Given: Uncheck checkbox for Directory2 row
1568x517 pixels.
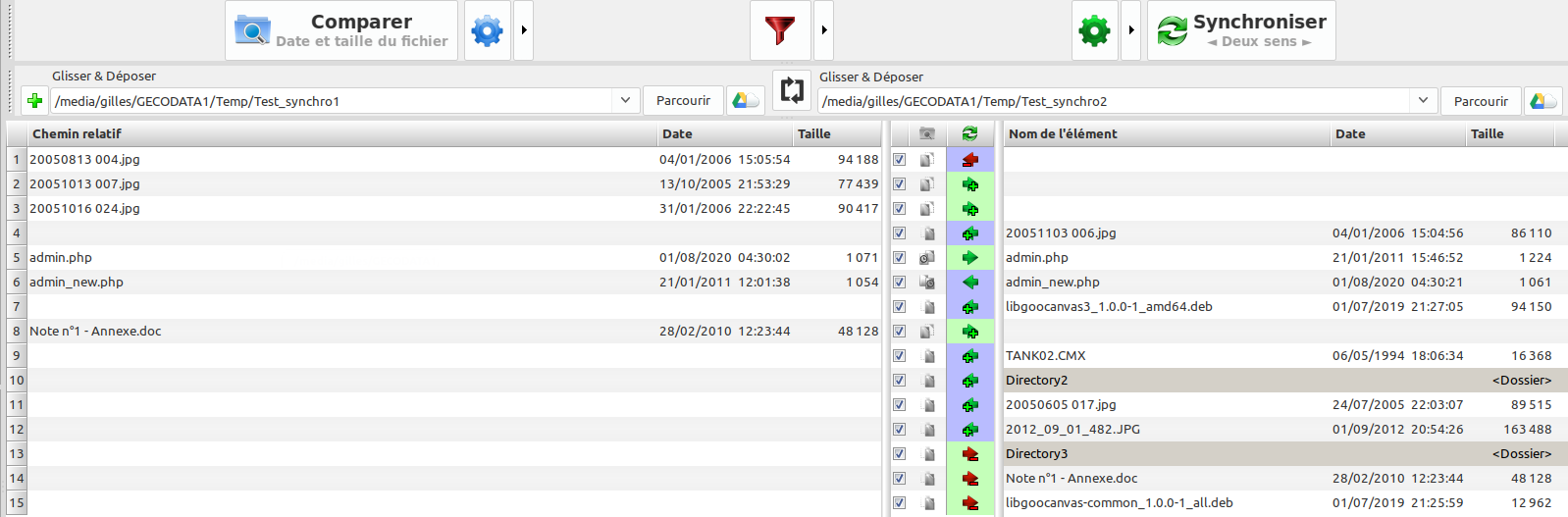Looking at the screenshot, I should point(899,381).
